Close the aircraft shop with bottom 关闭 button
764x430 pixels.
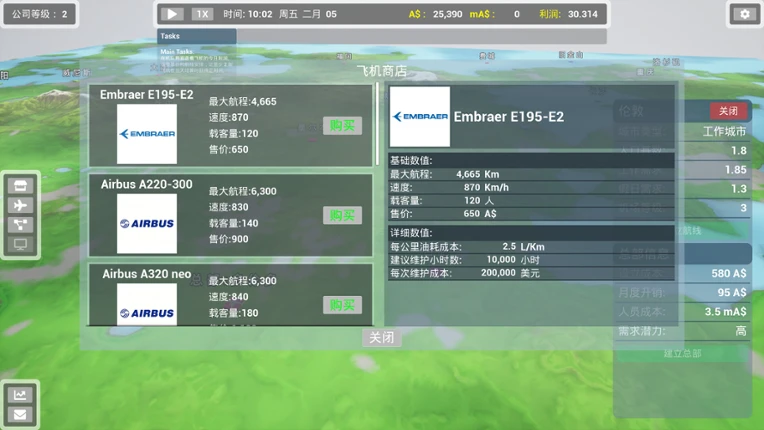coord(382,337)
